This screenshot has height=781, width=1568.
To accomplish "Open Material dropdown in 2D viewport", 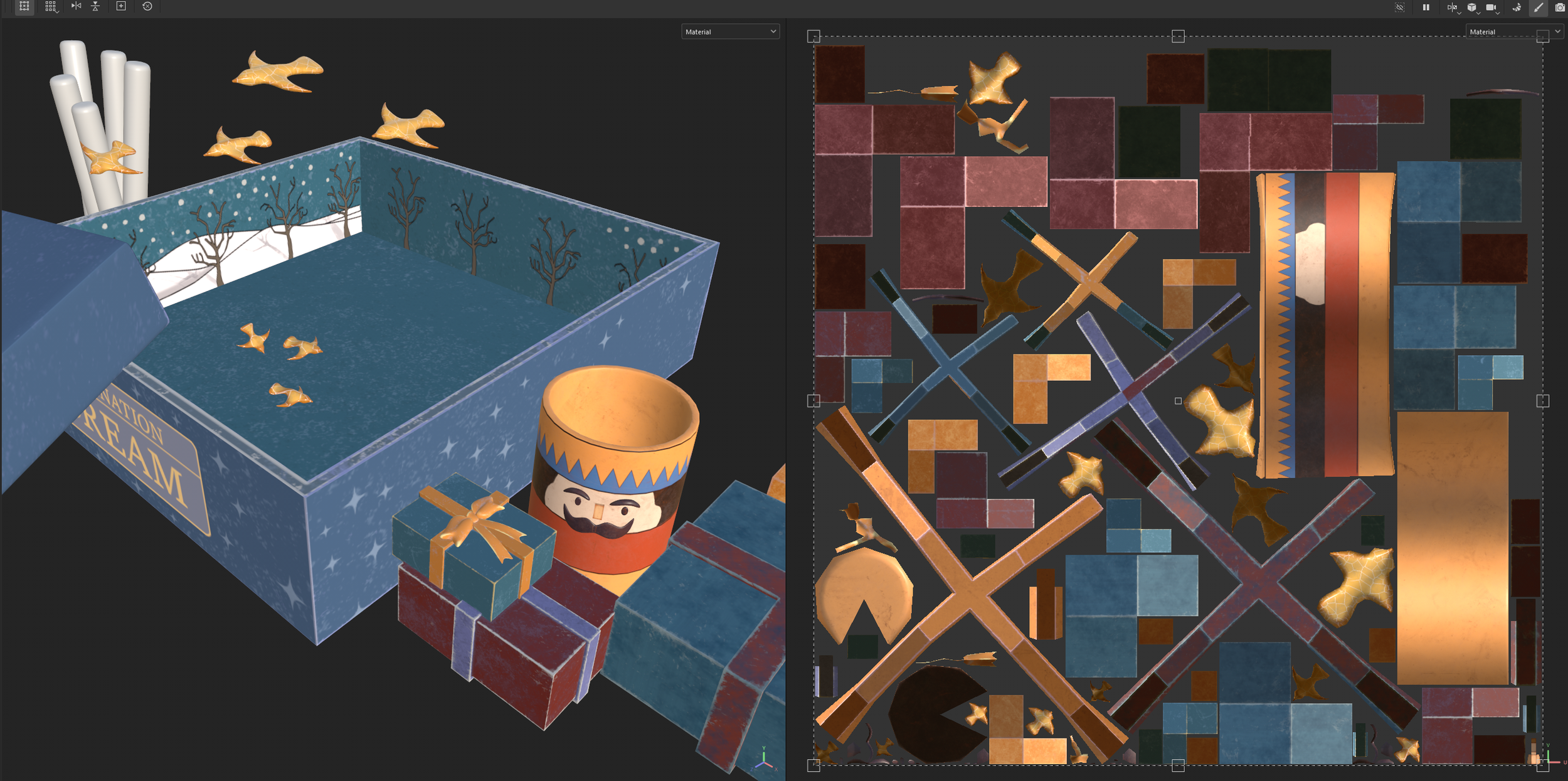I will click(1513, 31).
